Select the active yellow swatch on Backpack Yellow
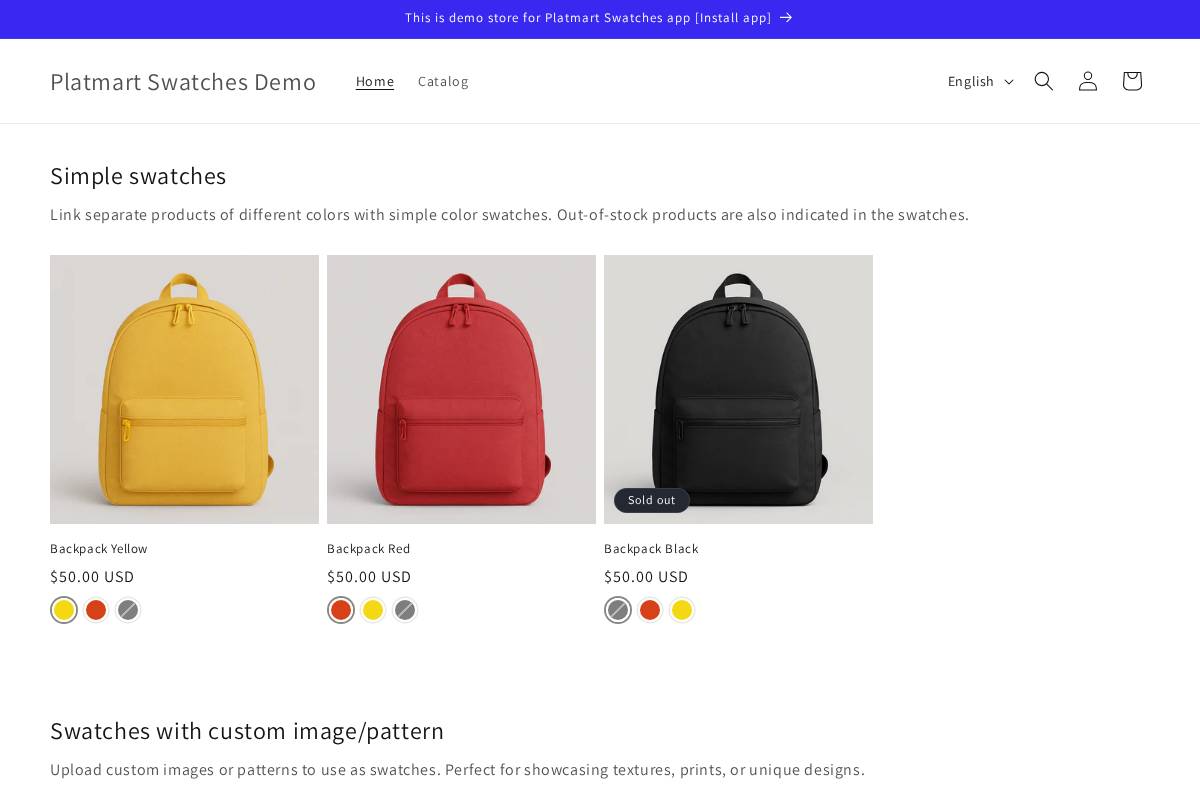 coord(64,610)
